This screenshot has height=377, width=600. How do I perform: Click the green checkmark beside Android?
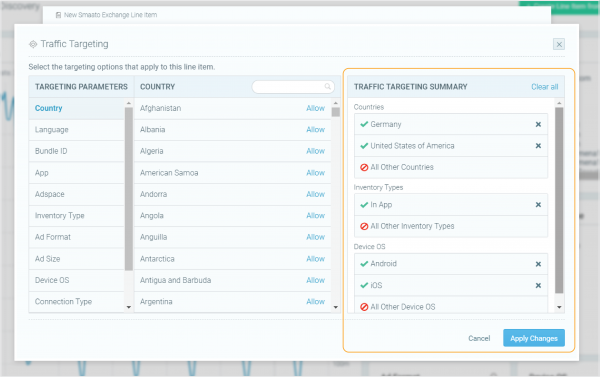pos(364,264)
